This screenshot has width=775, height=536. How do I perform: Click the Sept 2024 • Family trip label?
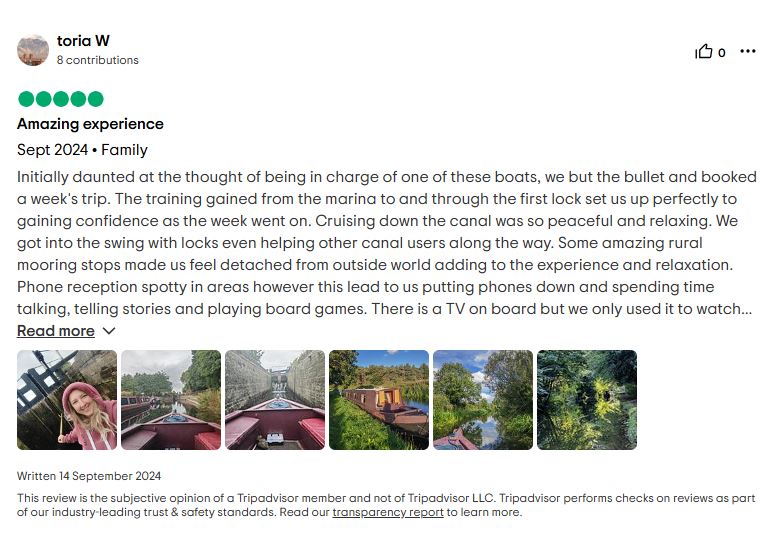pos(83,150)
